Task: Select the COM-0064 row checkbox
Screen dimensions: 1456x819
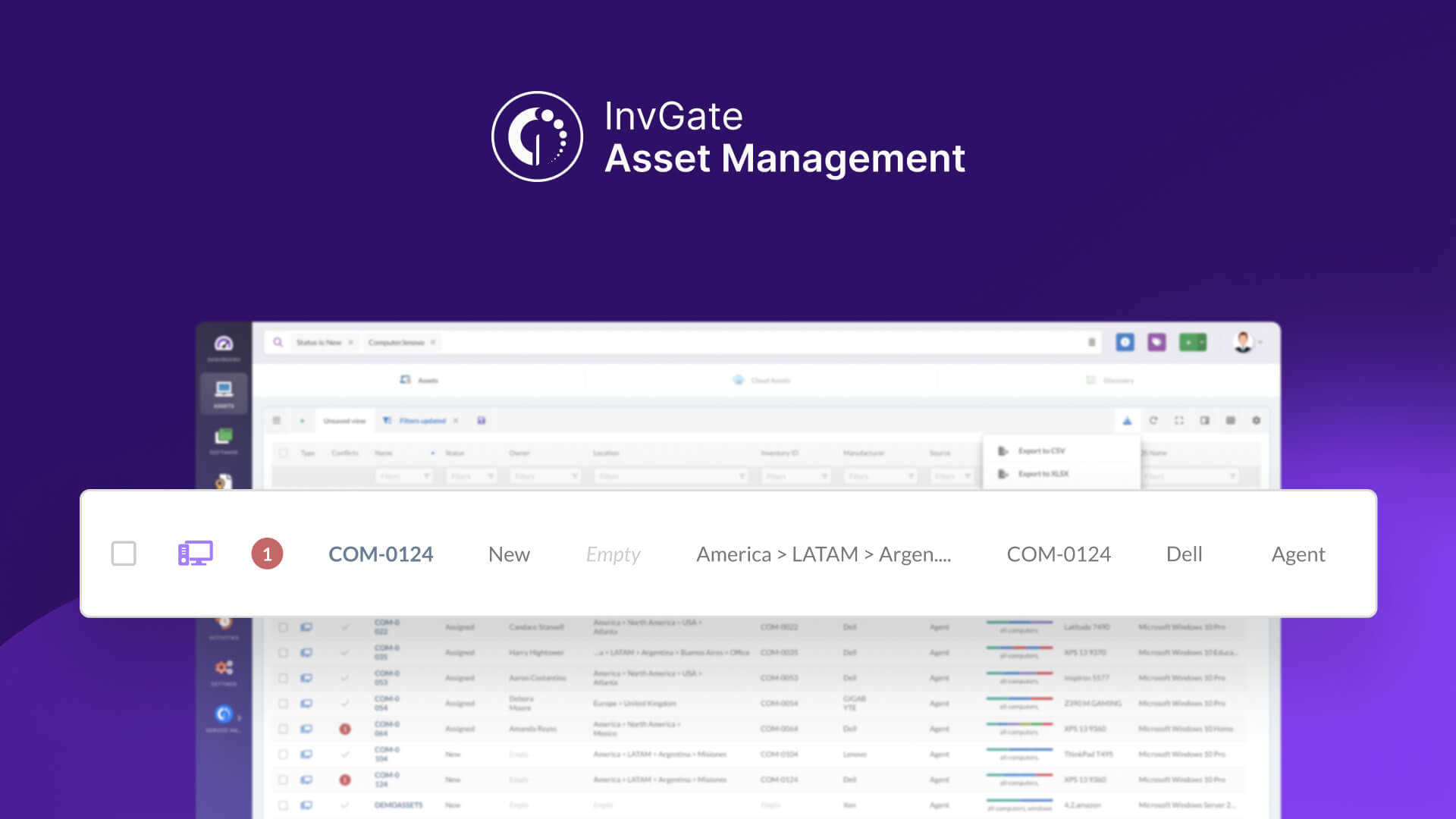Action: click(283, 729)
